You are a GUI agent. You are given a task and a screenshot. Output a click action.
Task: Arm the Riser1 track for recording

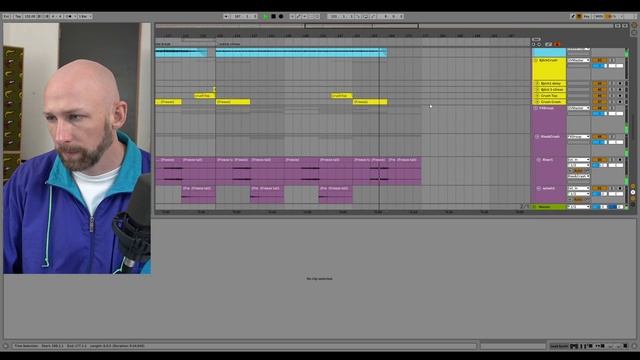tap(620, 160)
